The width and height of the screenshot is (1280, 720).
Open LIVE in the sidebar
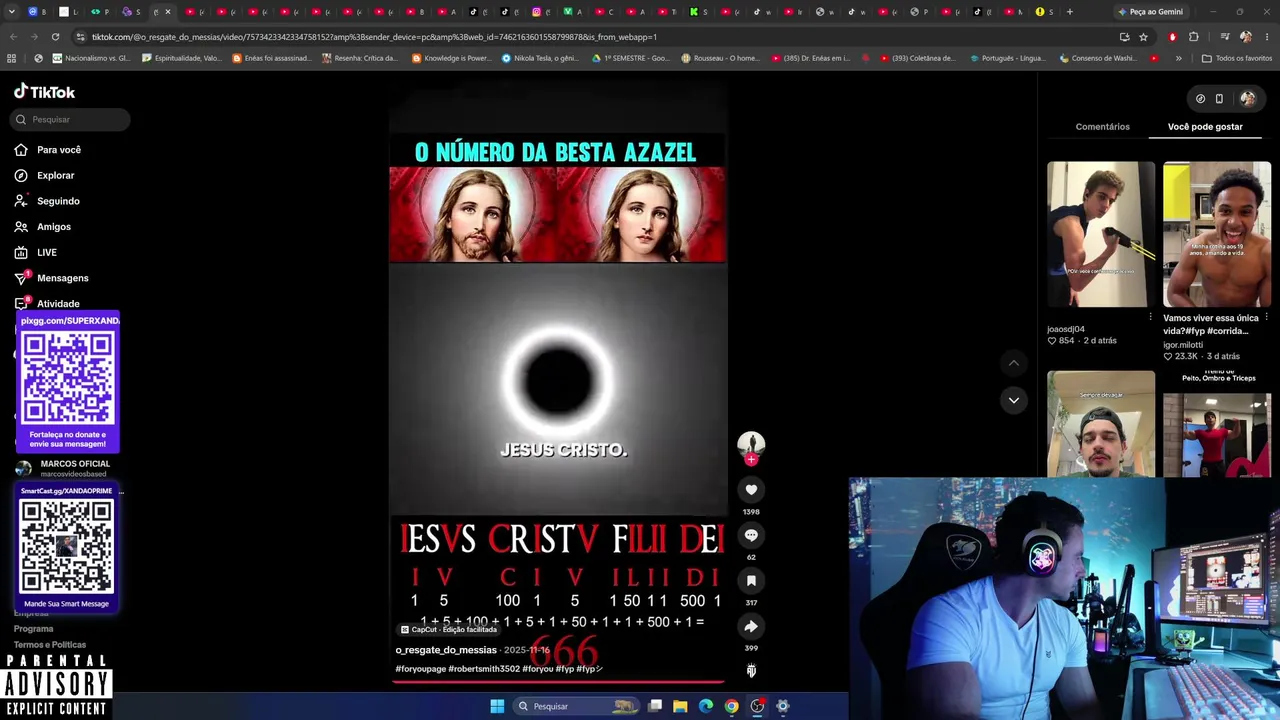coord(36,252)
